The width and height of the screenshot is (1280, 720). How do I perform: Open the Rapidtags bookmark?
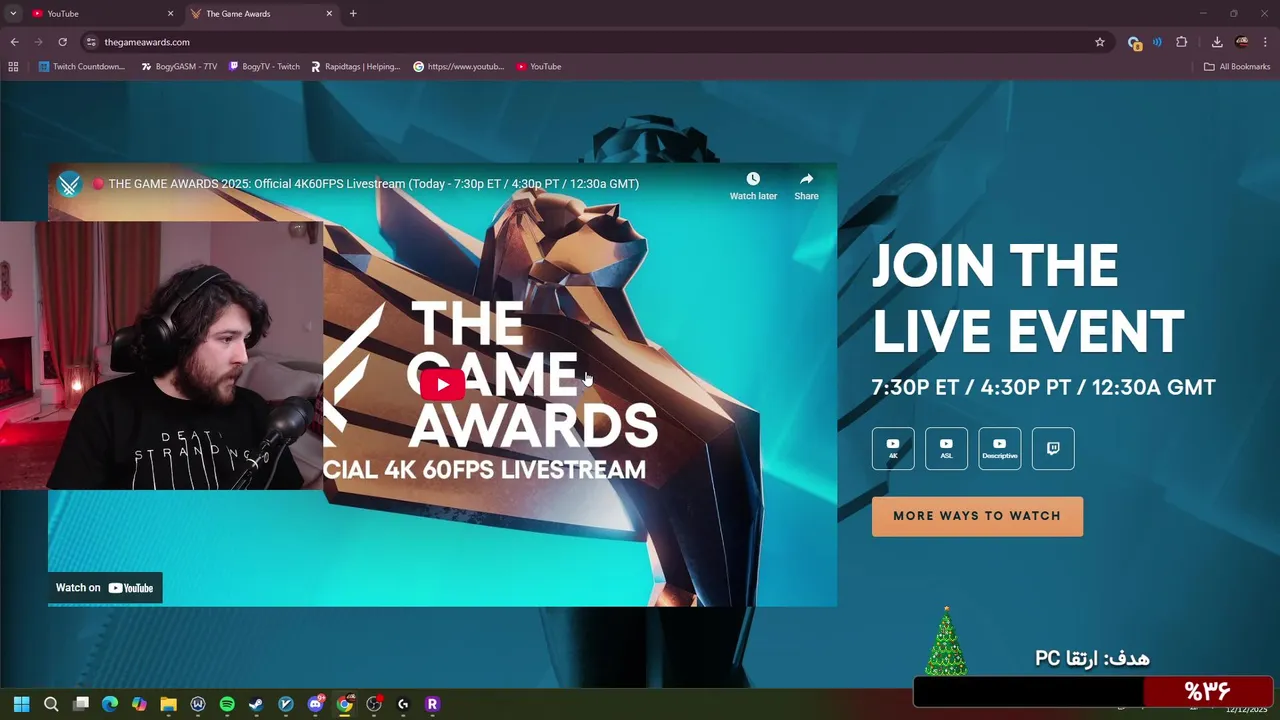pyautogui.click(x=355, y=67)
